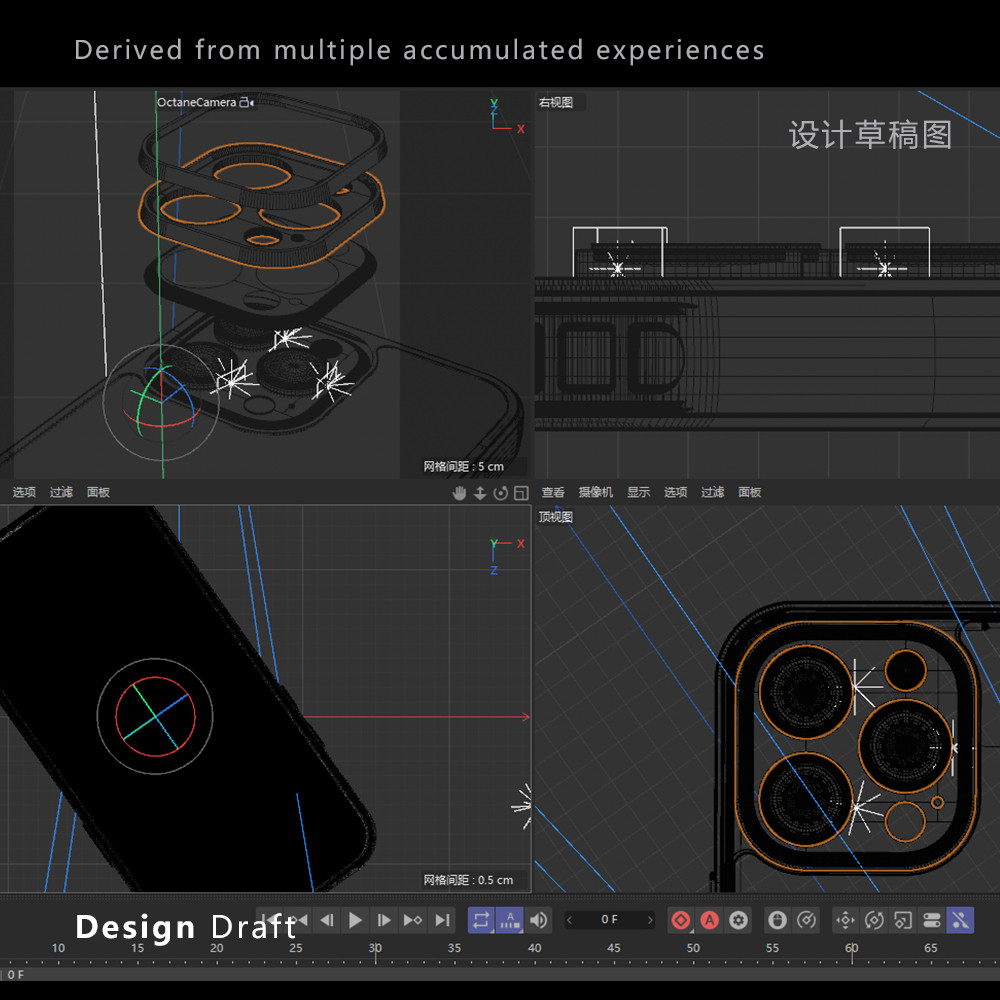The width and height of the screenshot is (1000, 1000).
Task: Open the 显示 menu in the top view
Action: (x=638, y=492)
